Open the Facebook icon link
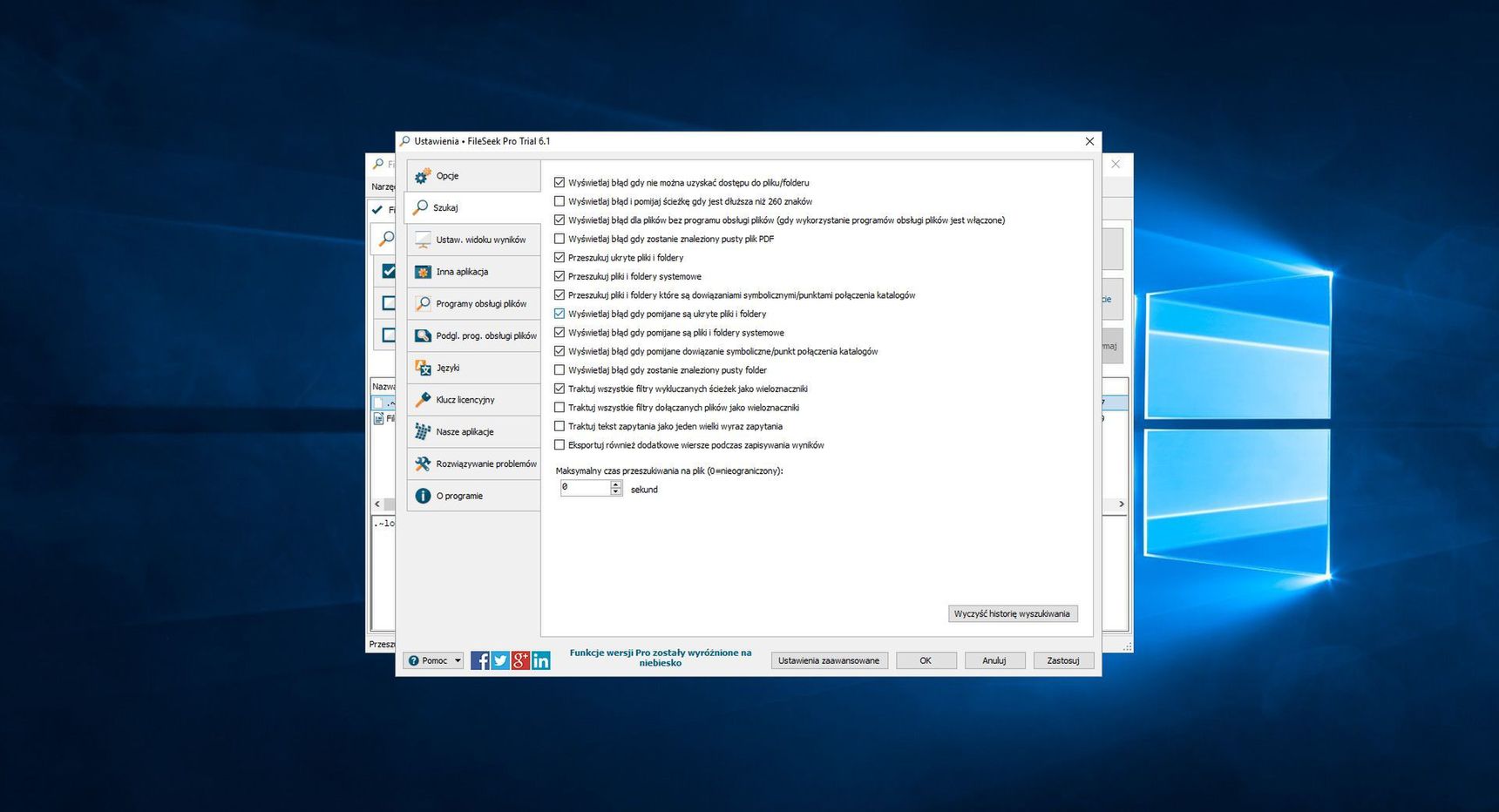 point(479,660)
